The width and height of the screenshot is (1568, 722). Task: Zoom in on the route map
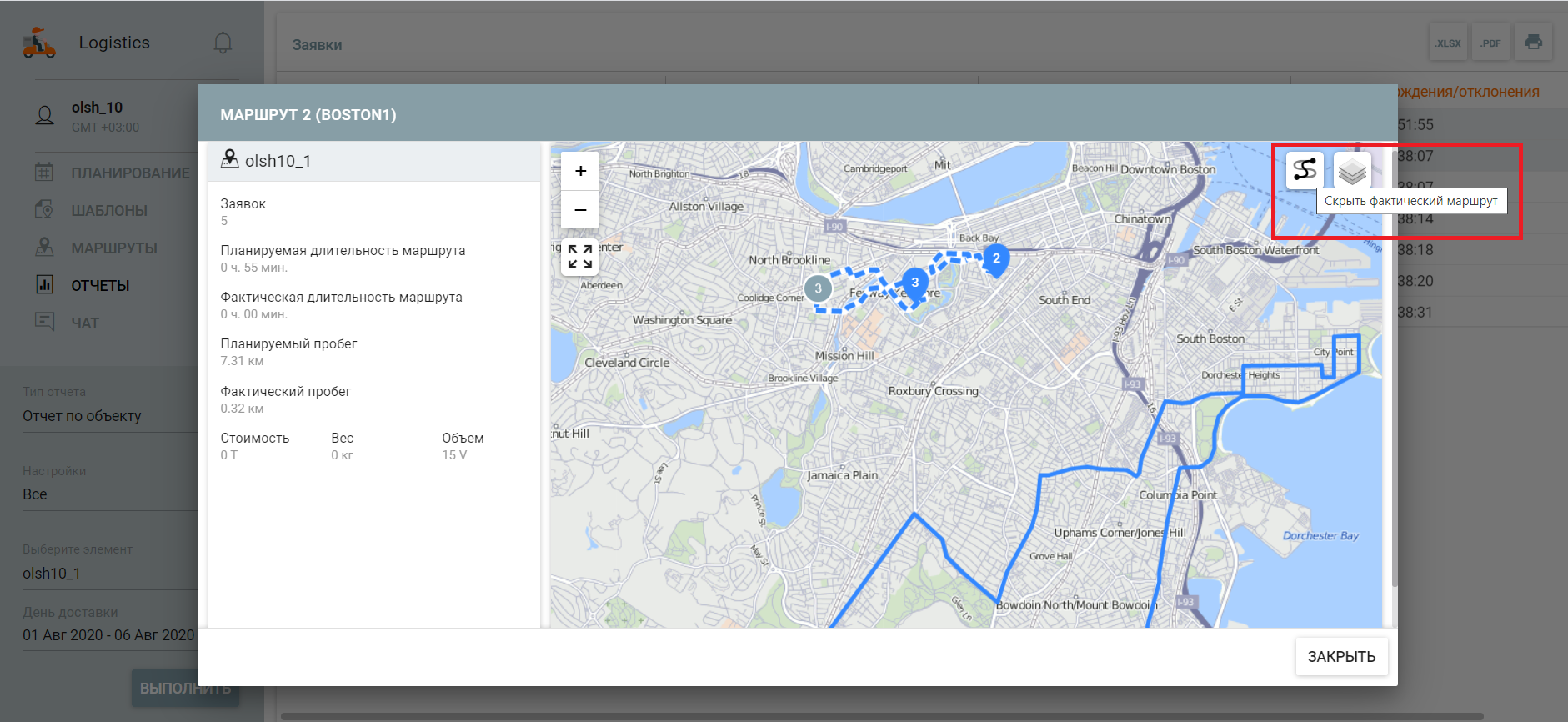pyautogui.click(x=580, y=171)
